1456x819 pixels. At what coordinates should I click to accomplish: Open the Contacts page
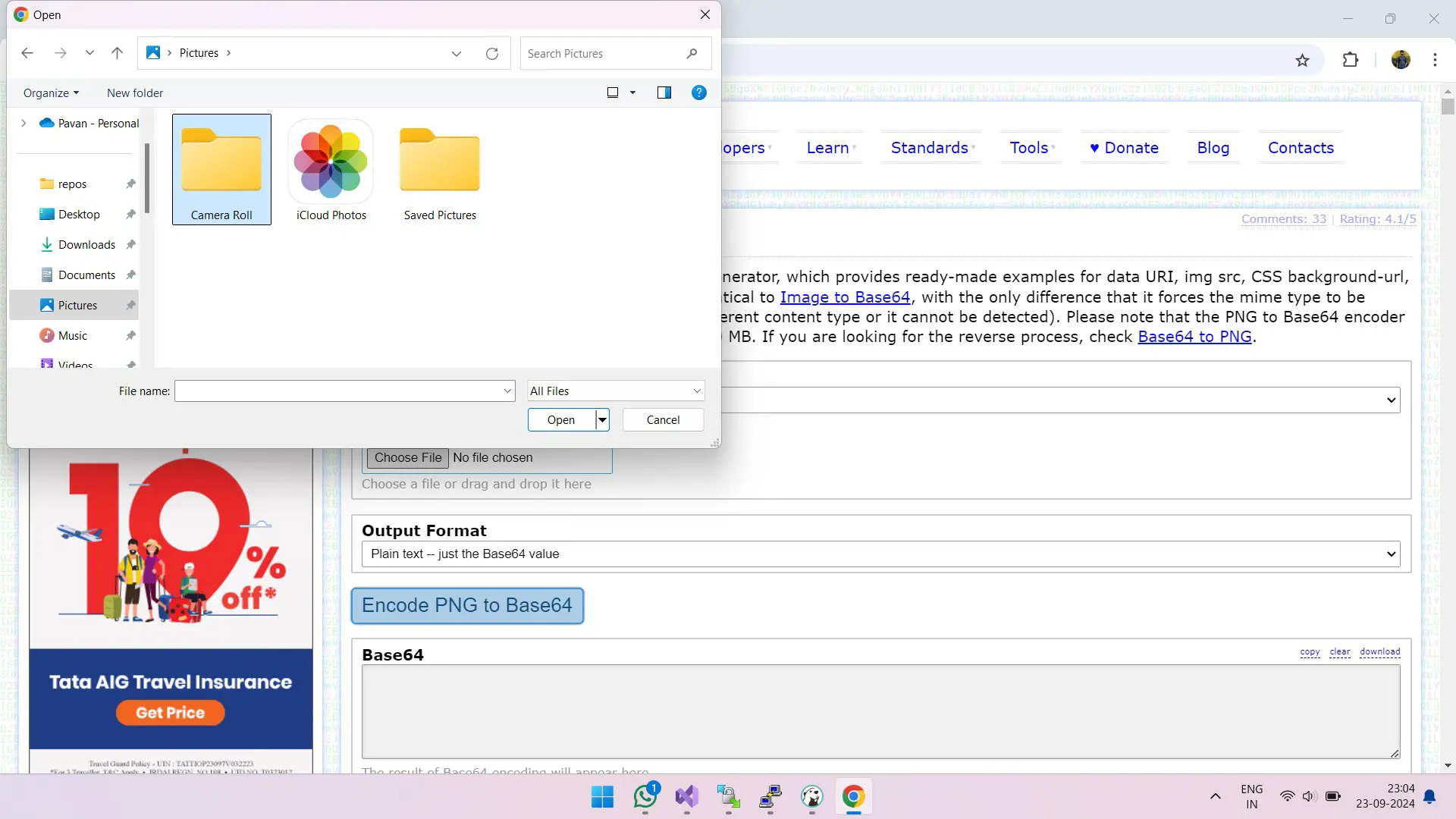pyautogui.click(x=1301, y=148)
